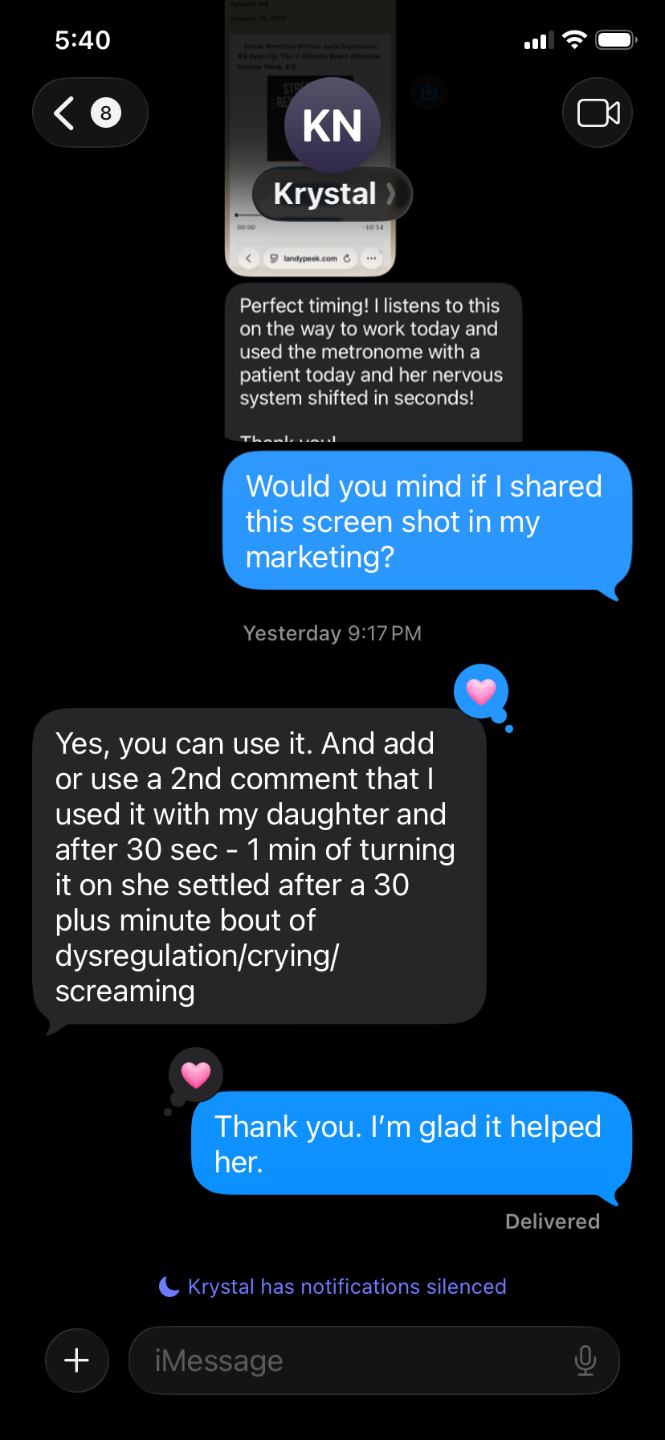This screenshot has height=1440, width=665.
Task: Tap the 'Perfect timing!' message in screenshot
Action: coord(373,362)
